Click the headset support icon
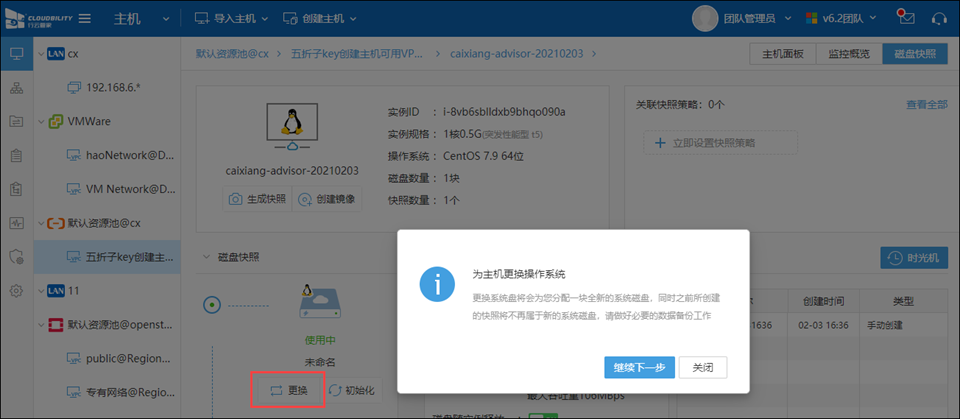The width and height of the screenshot is (960, 419). point(939,19)
